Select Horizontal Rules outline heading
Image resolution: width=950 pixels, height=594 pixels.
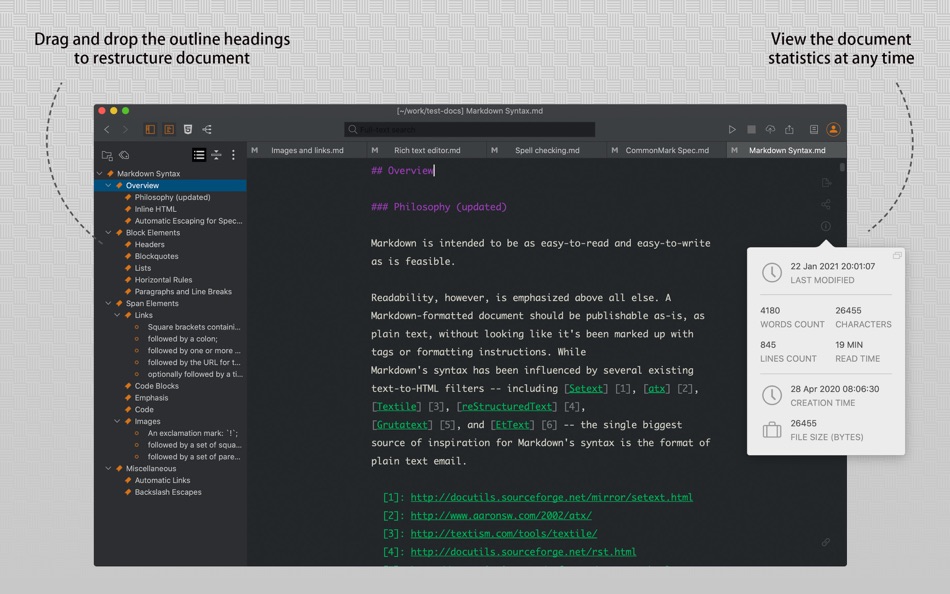[164, 279]
